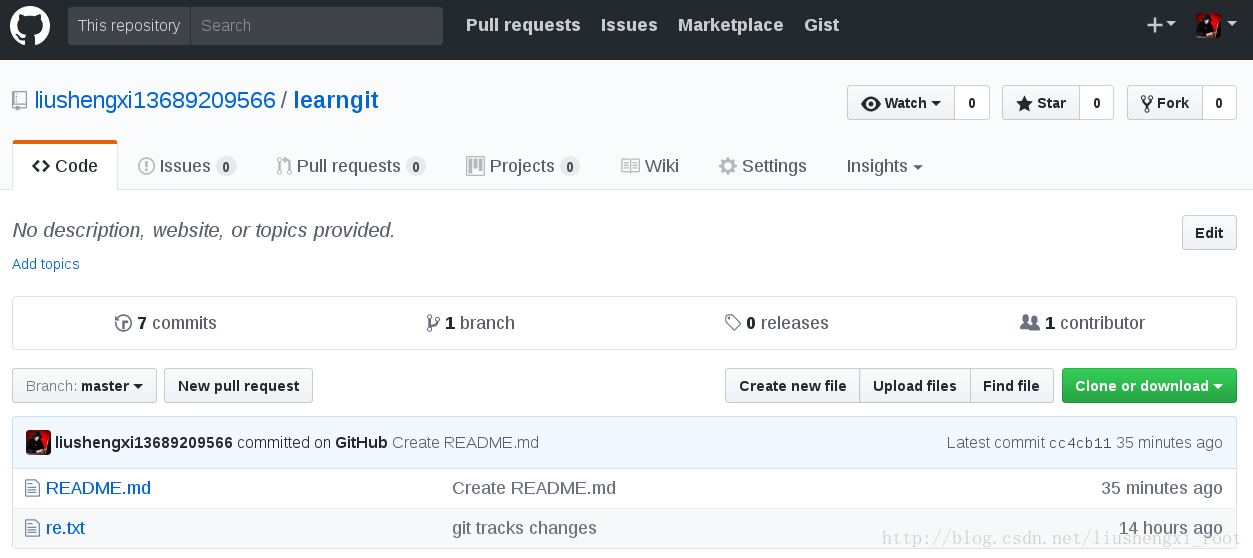
Task: Click the commits history clock icon
Action: pos(123,323)
